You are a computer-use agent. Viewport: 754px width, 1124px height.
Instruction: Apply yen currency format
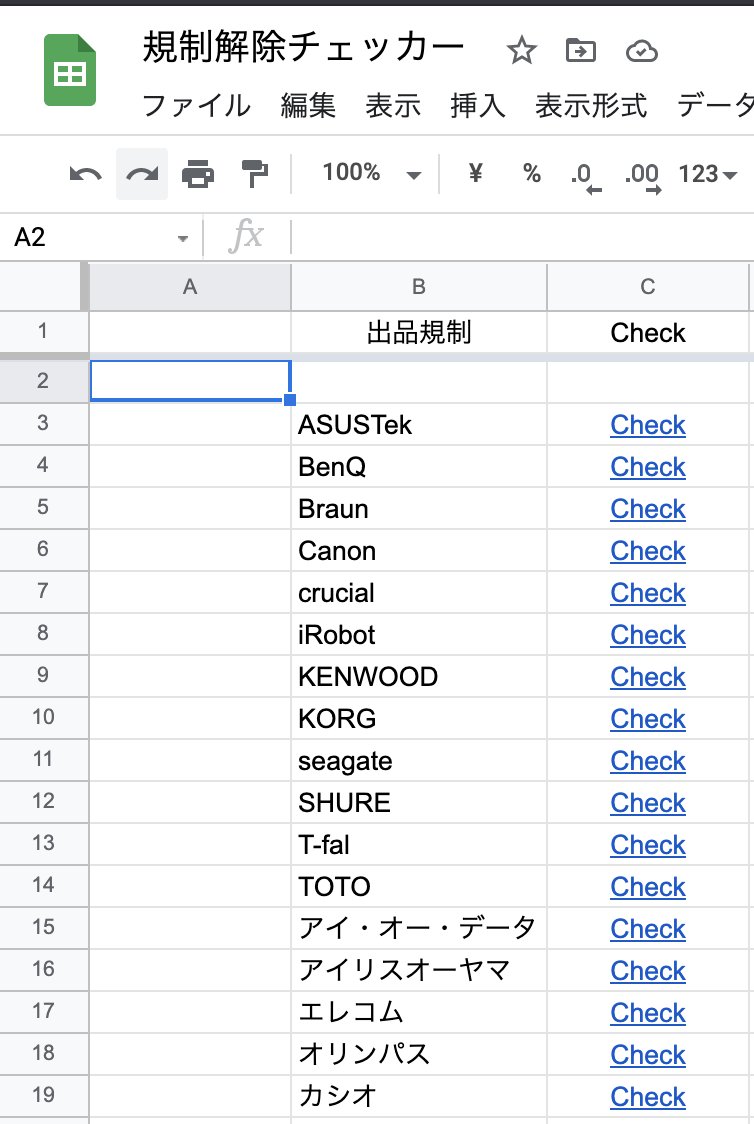point(475,173)
